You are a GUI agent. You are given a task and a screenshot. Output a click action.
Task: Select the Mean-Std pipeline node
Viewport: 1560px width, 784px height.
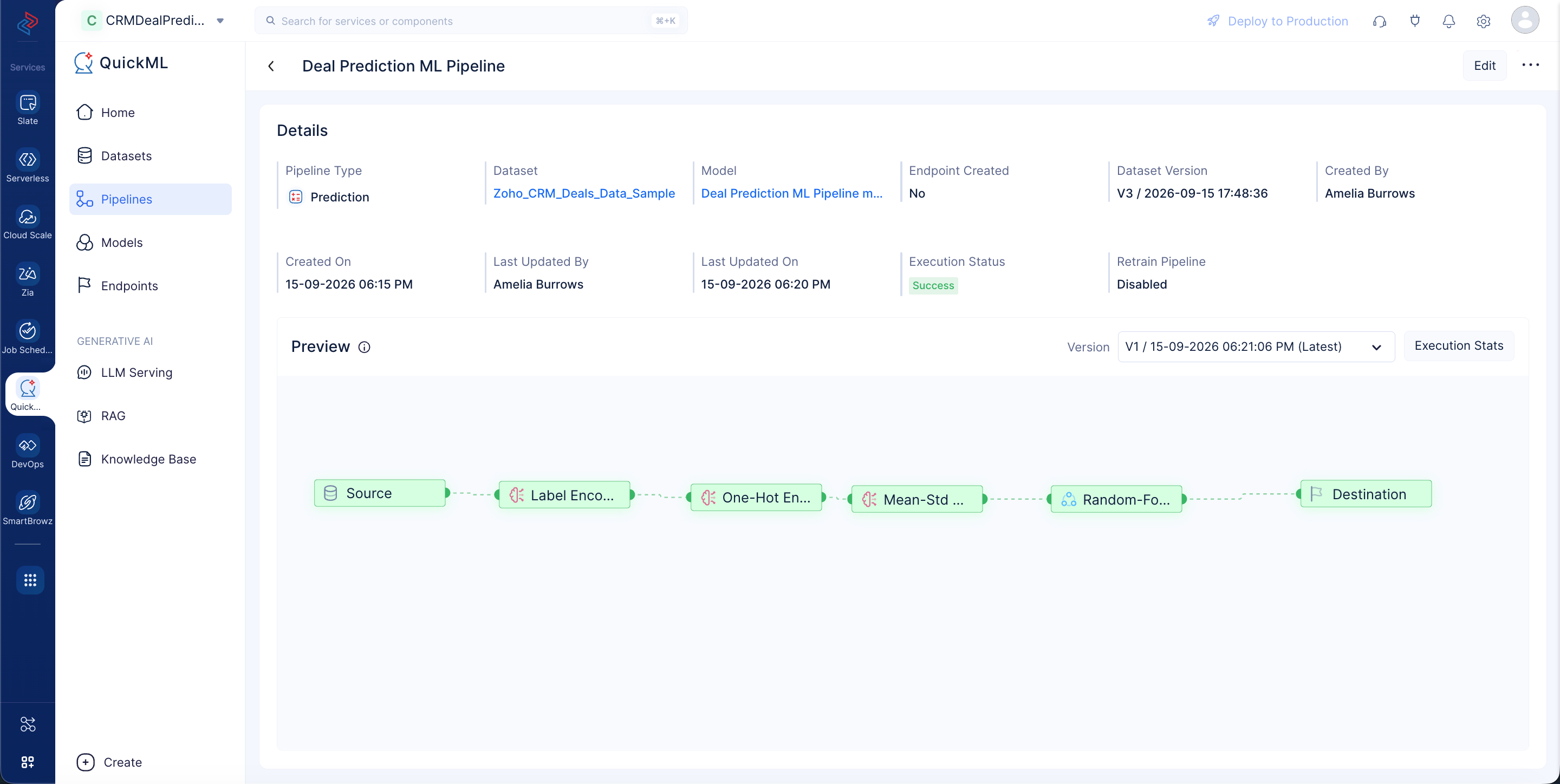[917, 499]
